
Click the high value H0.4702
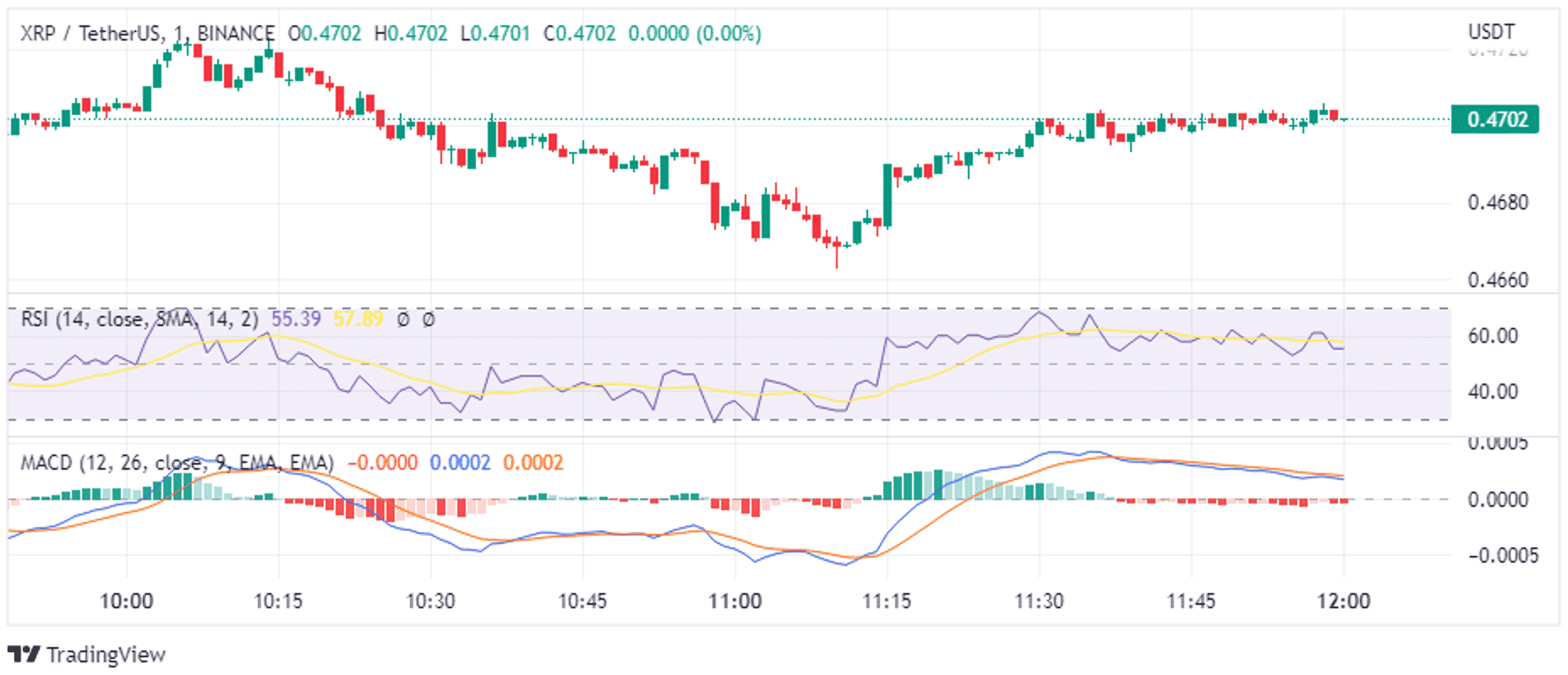pyautogui.click(x=411, y=34)
